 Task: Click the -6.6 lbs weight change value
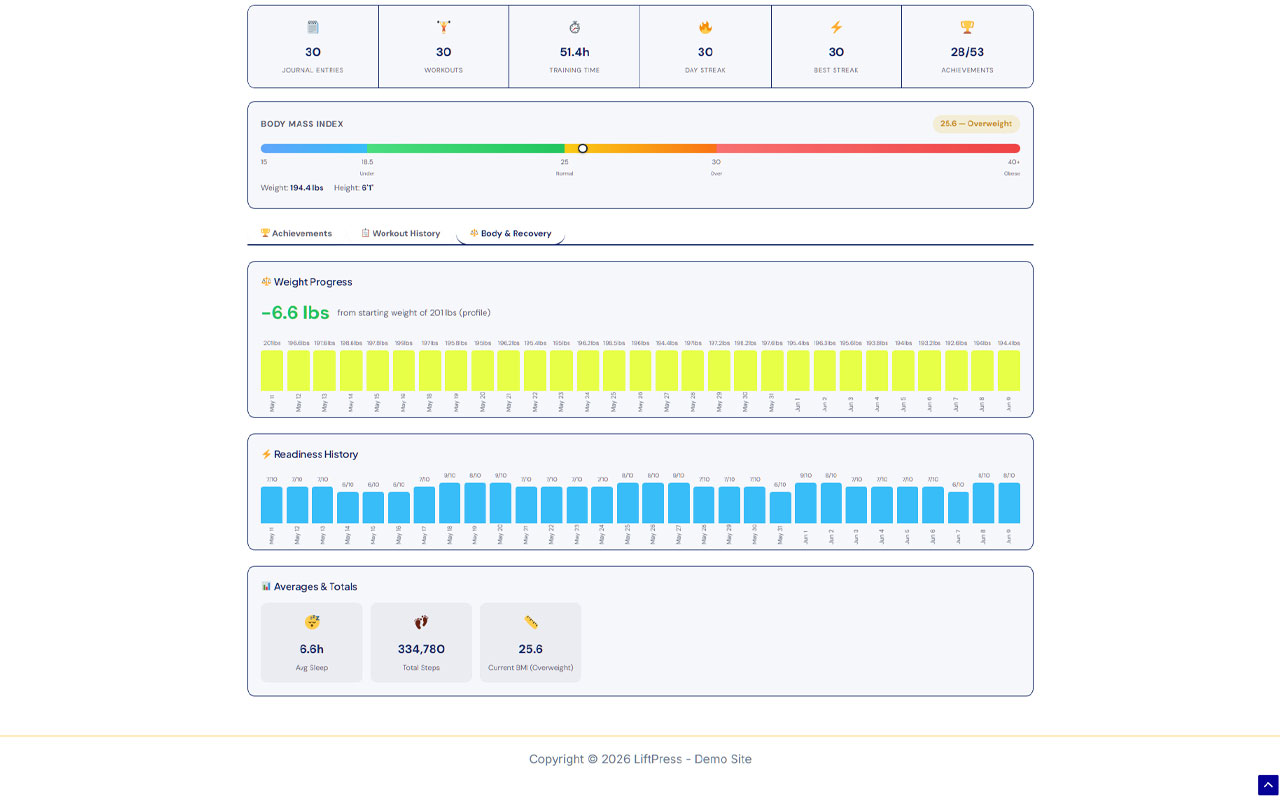coord(295,313)
